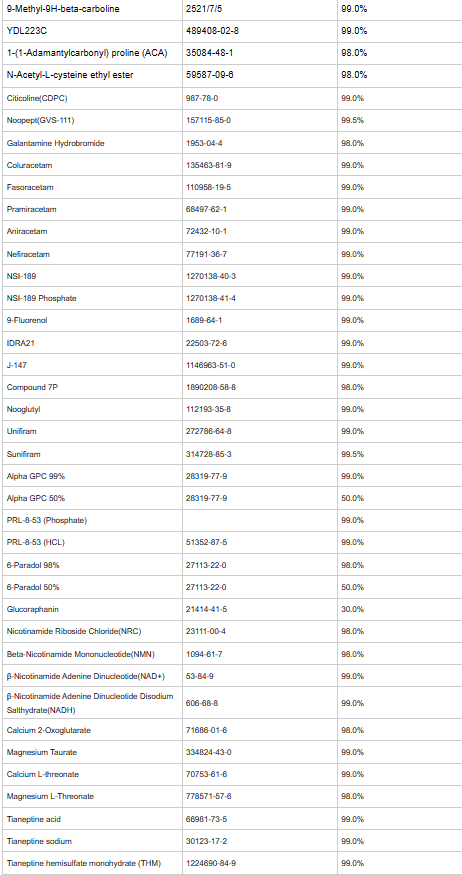Select the YDL223C CAS number 489408-02-8
Viewport: 462px width, 875px height.
[x=212, y=31]
